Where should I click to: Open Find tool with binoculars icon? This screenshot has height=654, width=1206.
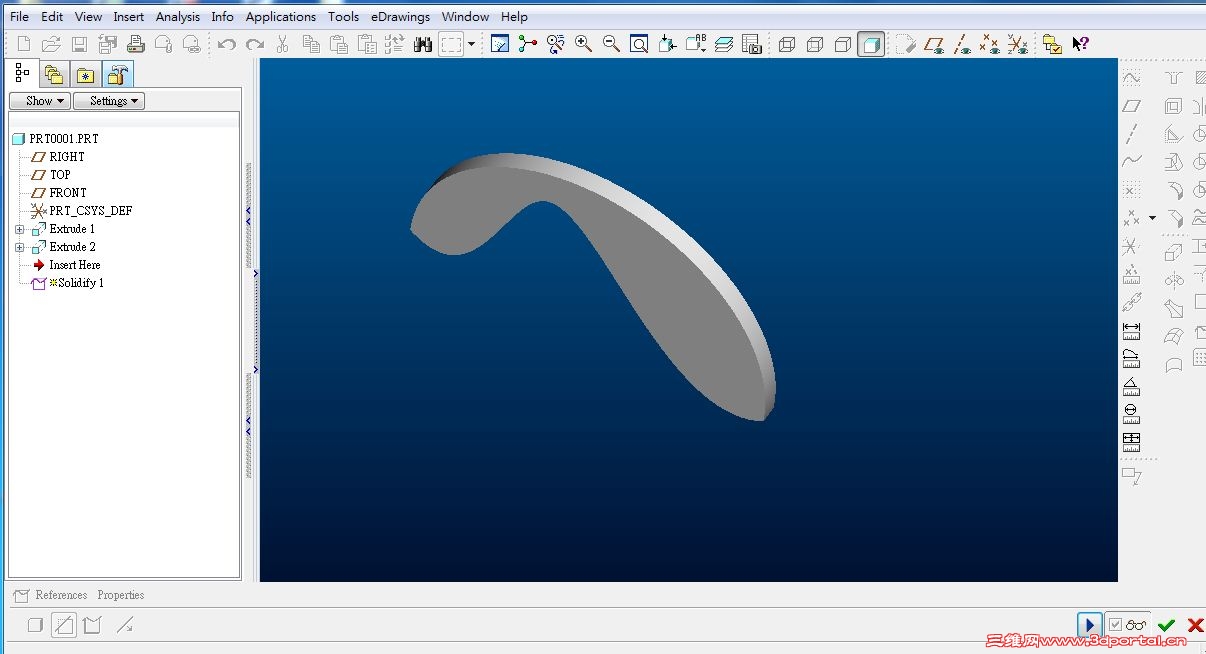423,44
